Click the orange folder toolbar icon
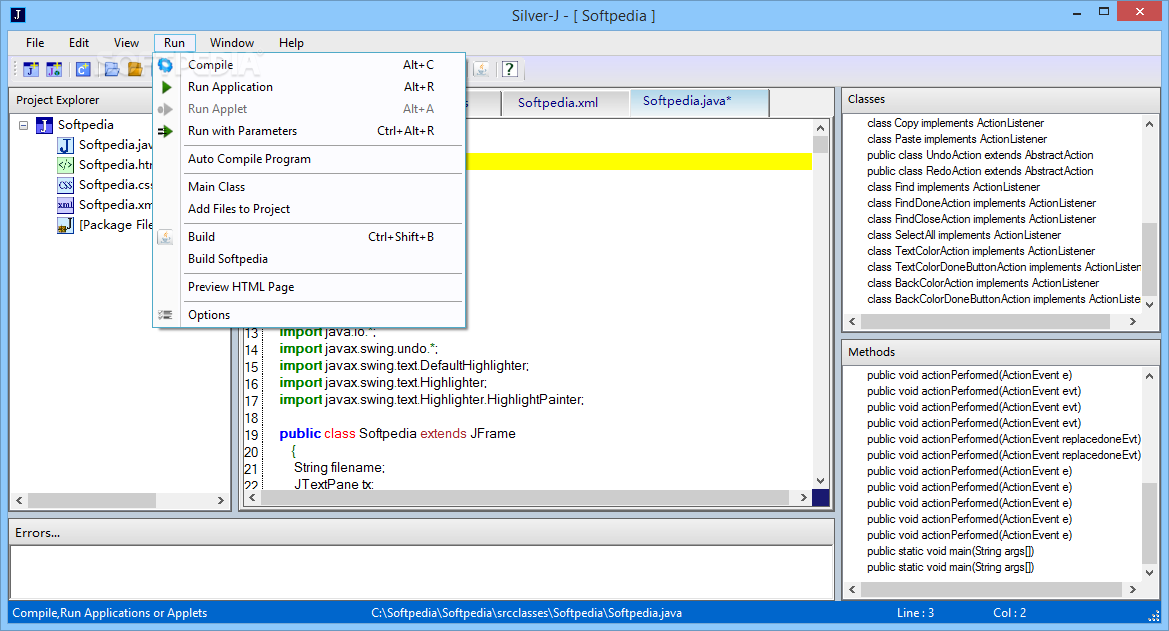Screen dimensions: 1169x631 click(x=135, y=69)
